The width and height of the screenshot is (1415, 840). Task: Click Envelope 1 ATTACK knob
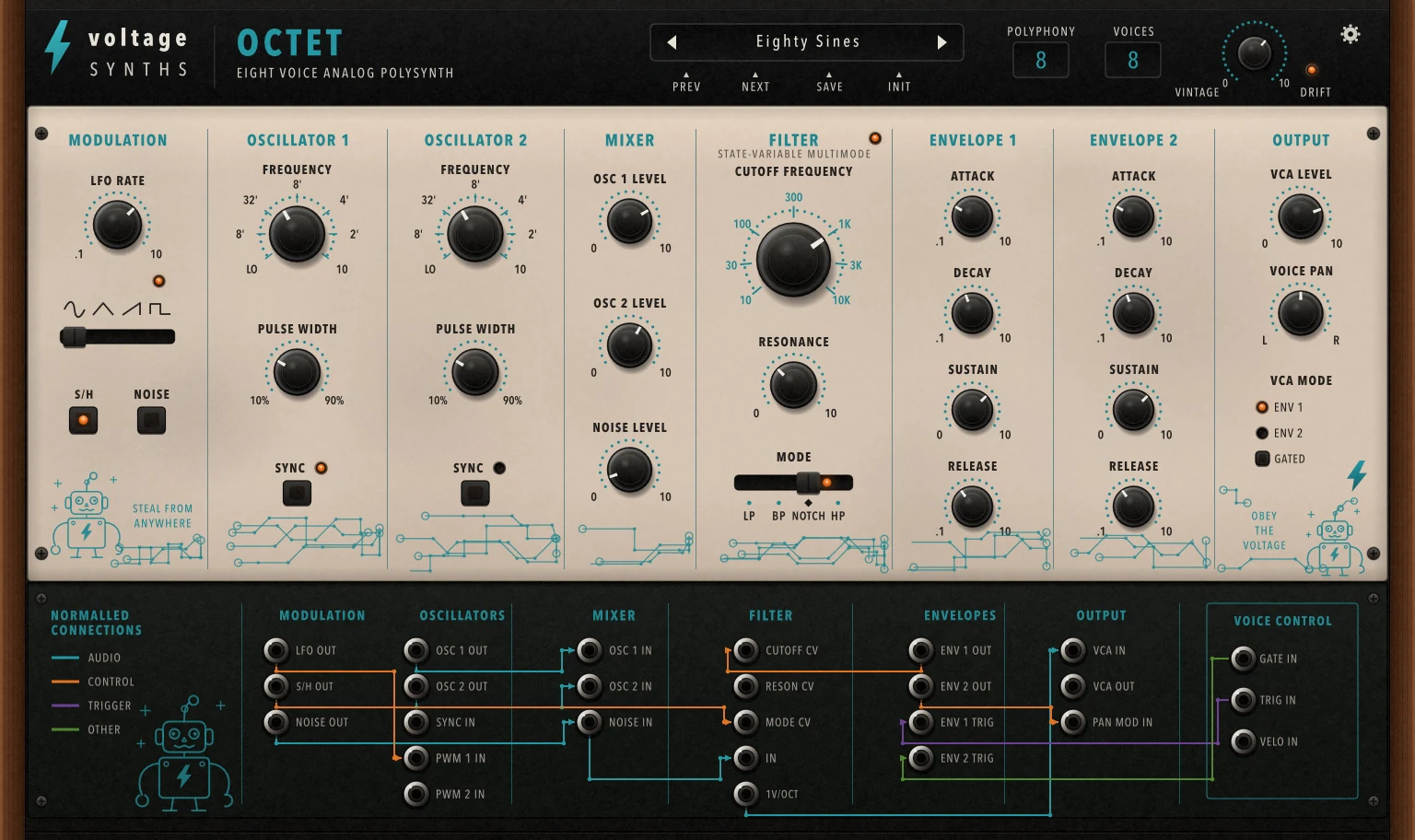pos(972,217)
